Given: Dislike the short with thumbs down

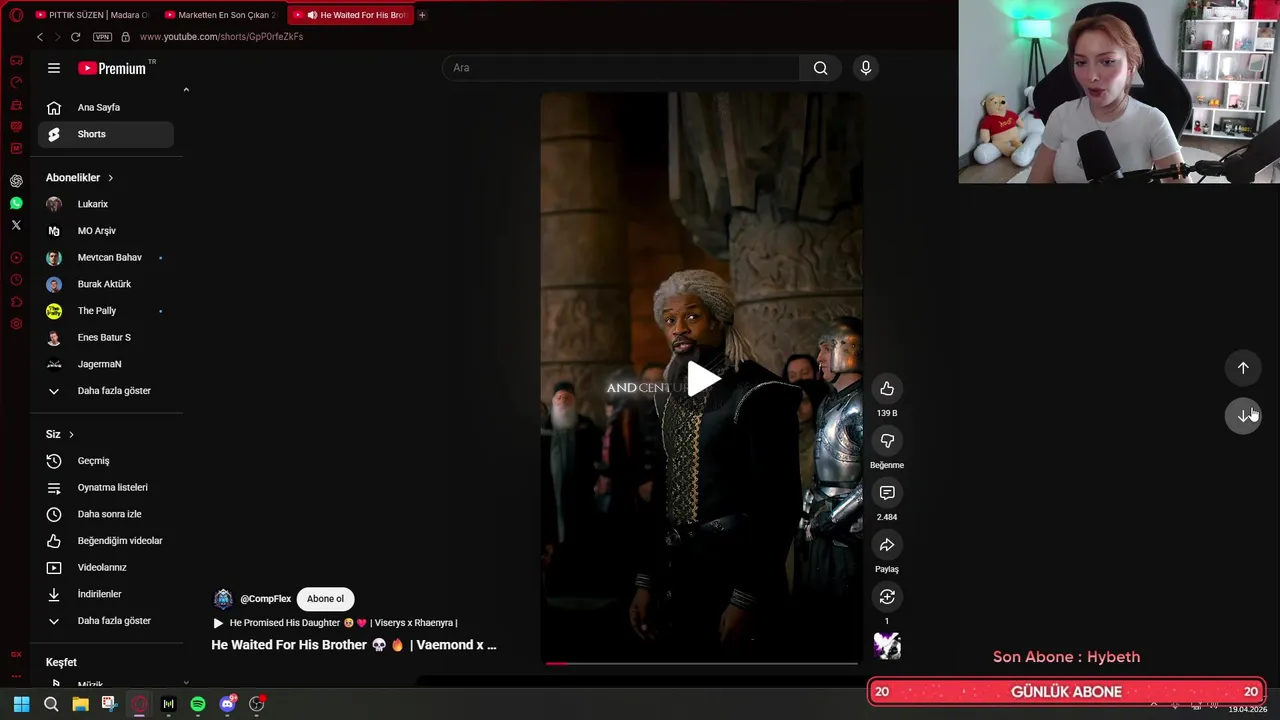Looking at the screenshot, I should coord(887,440).
